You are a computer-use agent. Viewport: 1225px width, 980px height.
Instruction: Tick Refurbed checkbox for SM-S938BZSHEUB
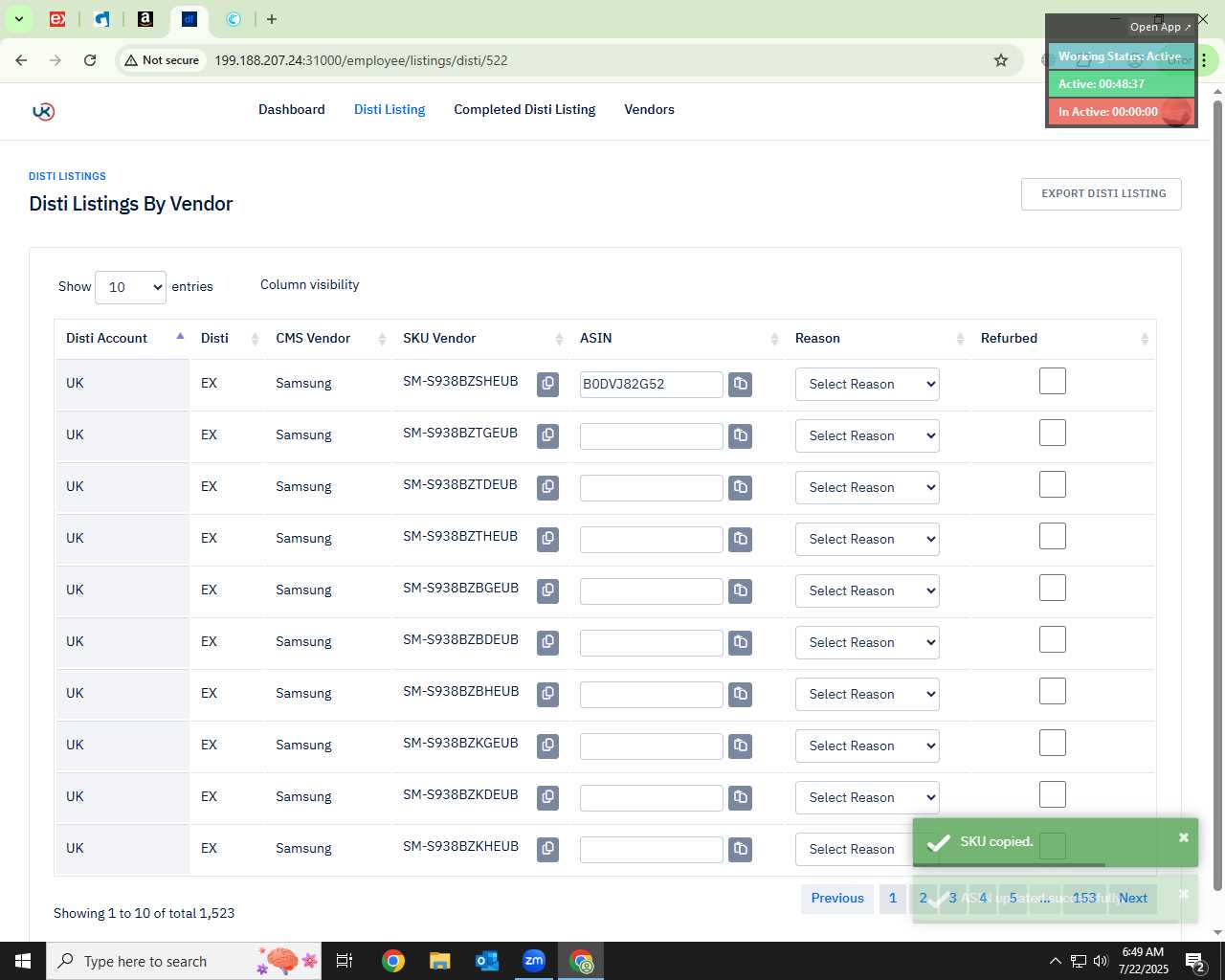coord(1053,381)
